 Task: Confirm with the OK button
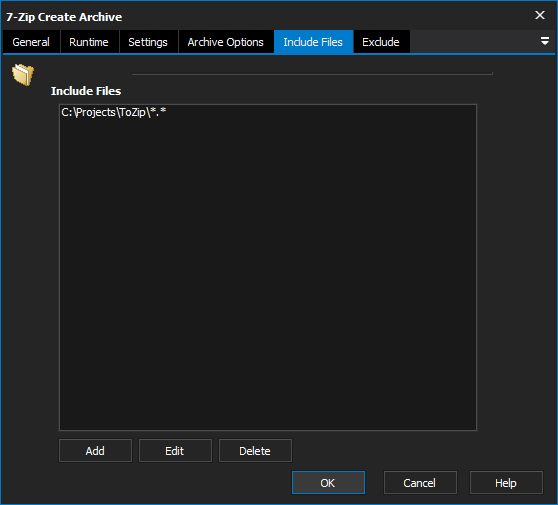click(x=328, y=483)
